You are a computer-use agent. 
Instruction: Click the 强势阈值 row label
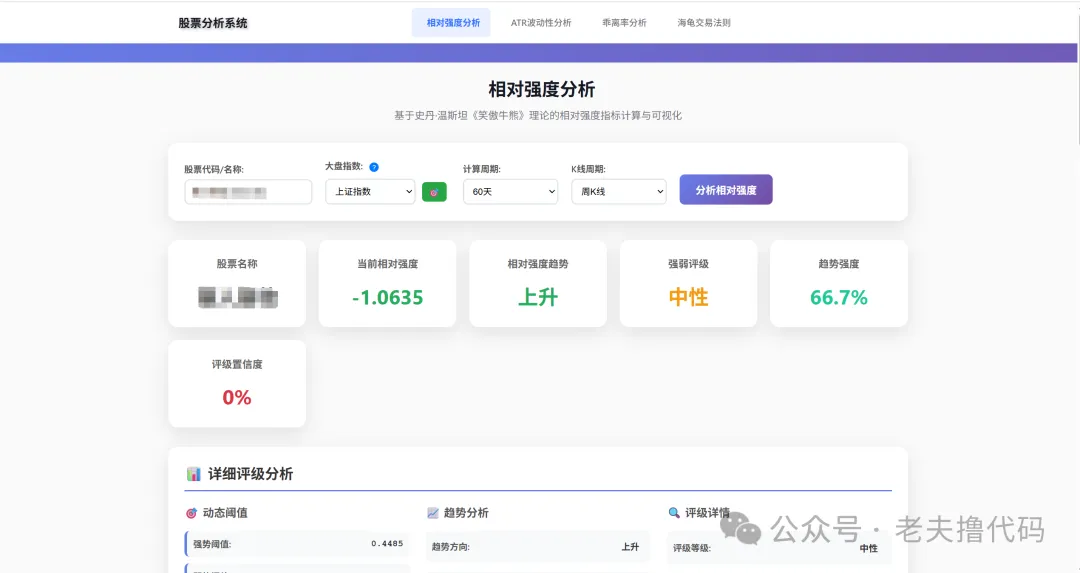click(211, 544)
